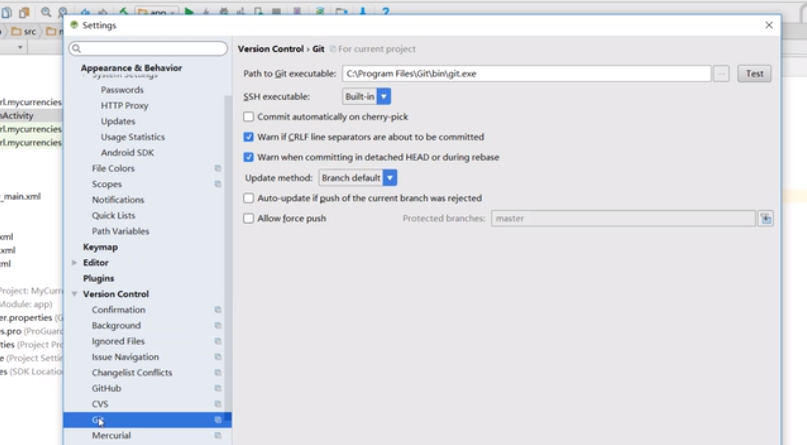This screenshot has width=807, height=445.
Task: Open the Update method Branch default dropdown
Action: pos(358,178)
